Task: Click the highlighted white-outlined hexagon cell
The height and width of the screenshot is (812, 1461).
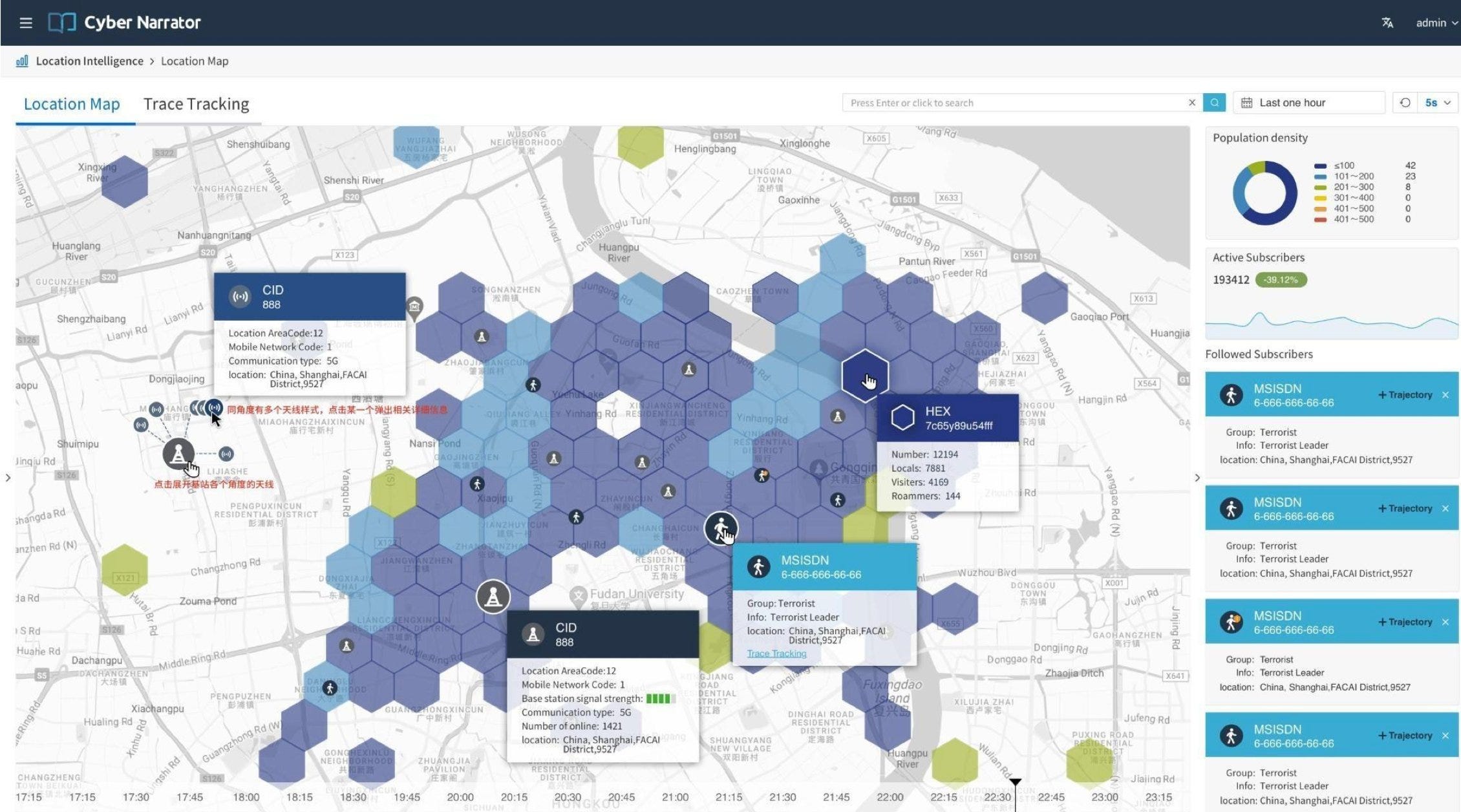Action: [864, 376]
